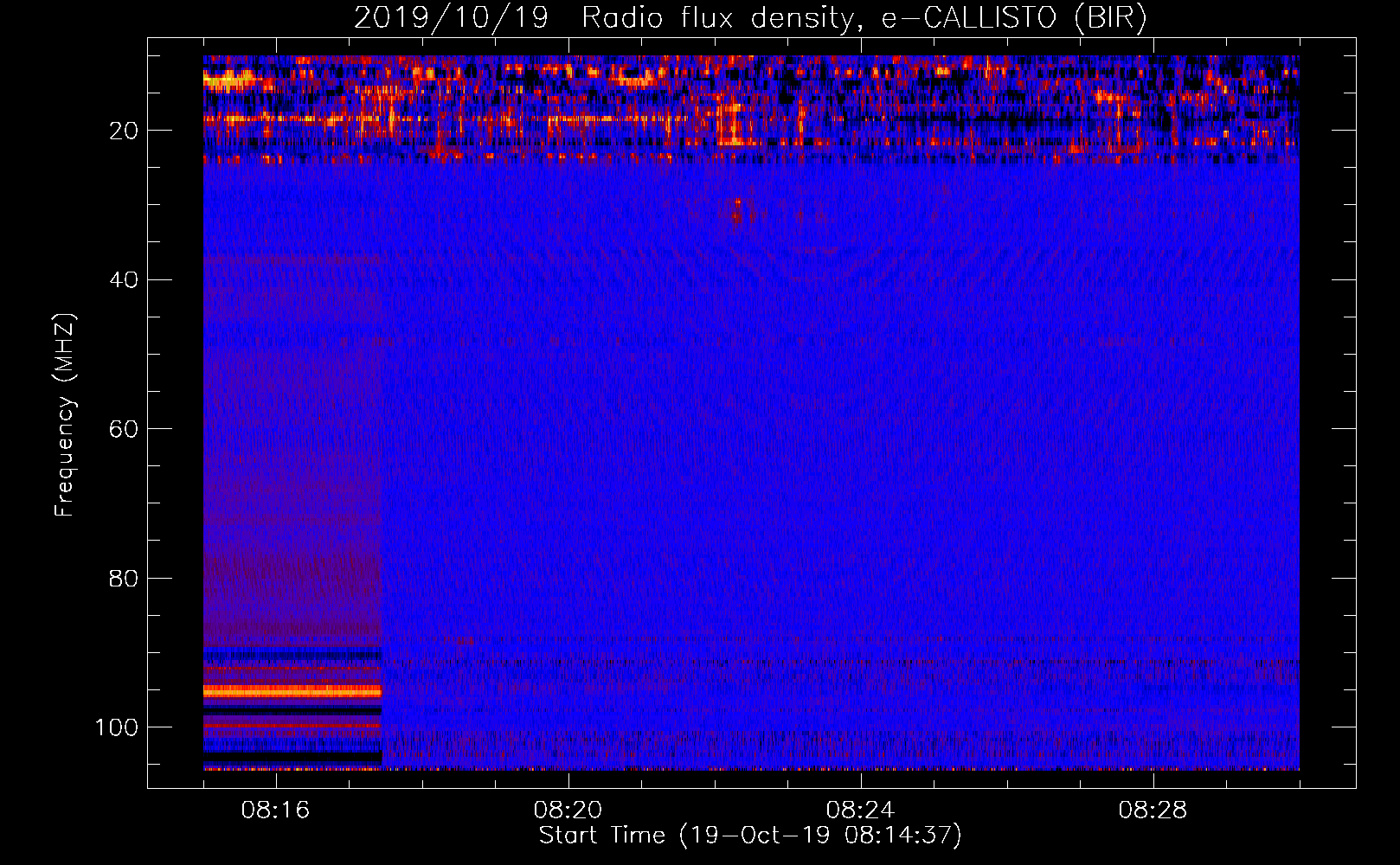Viewport: 1400px width, 865px height.
Task: Click the 08:20 time tick label
Action: (568, 811)
